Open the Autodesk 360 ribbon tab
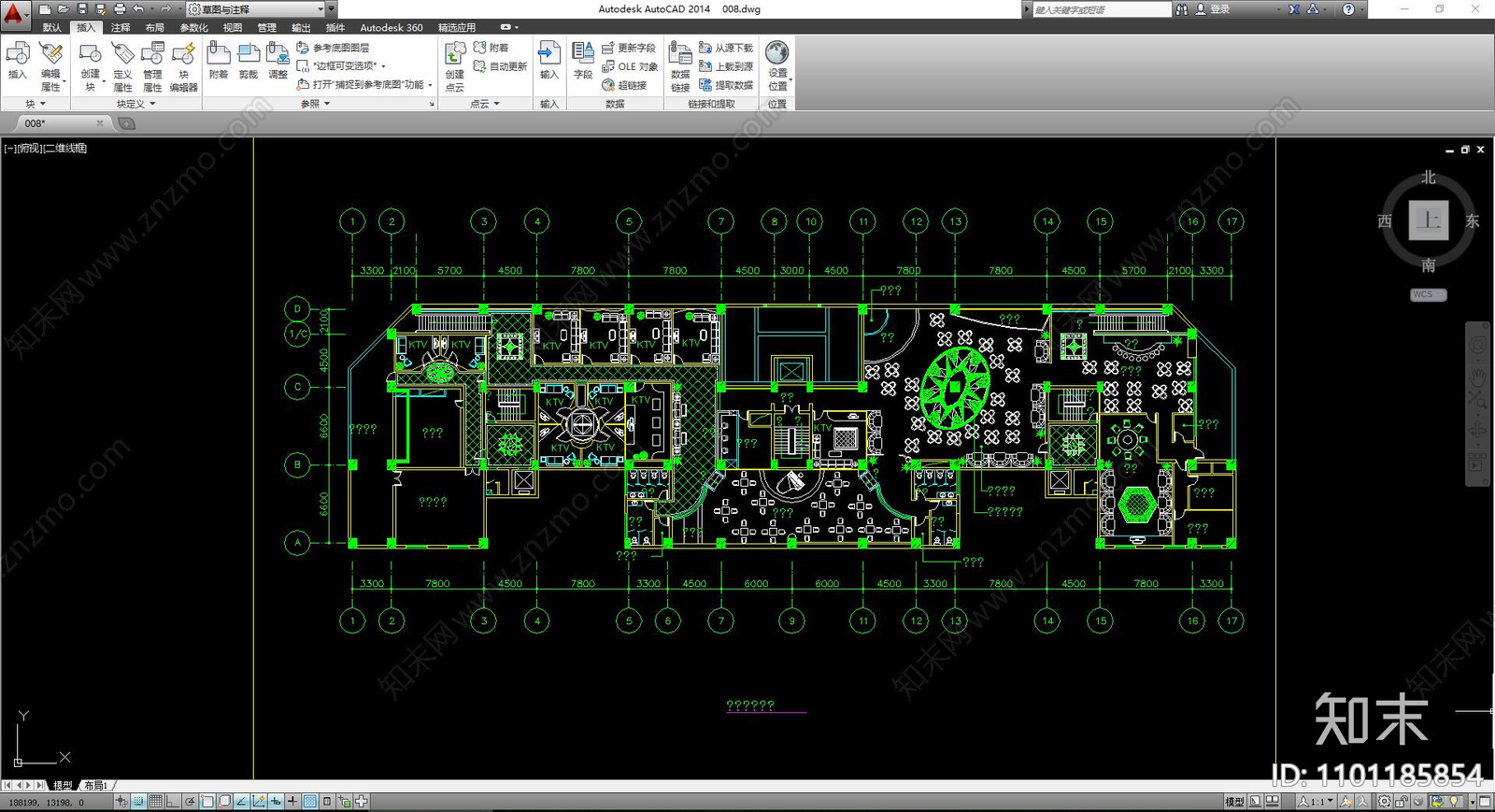Image resolution: width=1495 pixels, height=812 pixels. (392, 28)
